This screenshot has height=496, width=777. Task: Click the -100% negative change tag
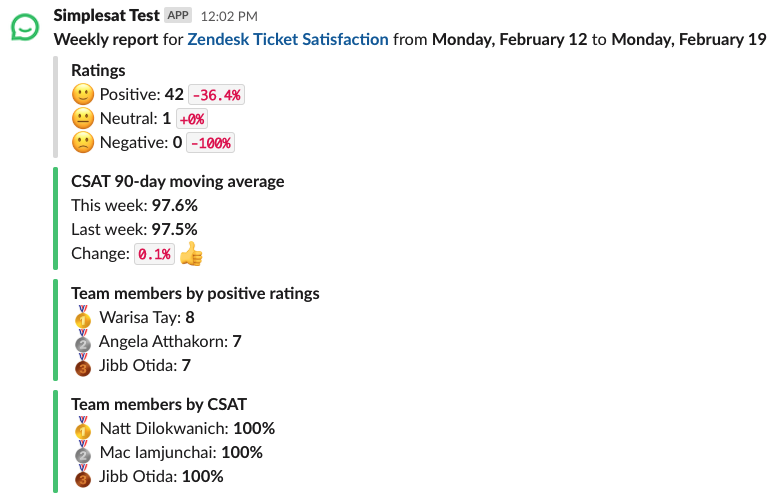[x=211, y=143]
